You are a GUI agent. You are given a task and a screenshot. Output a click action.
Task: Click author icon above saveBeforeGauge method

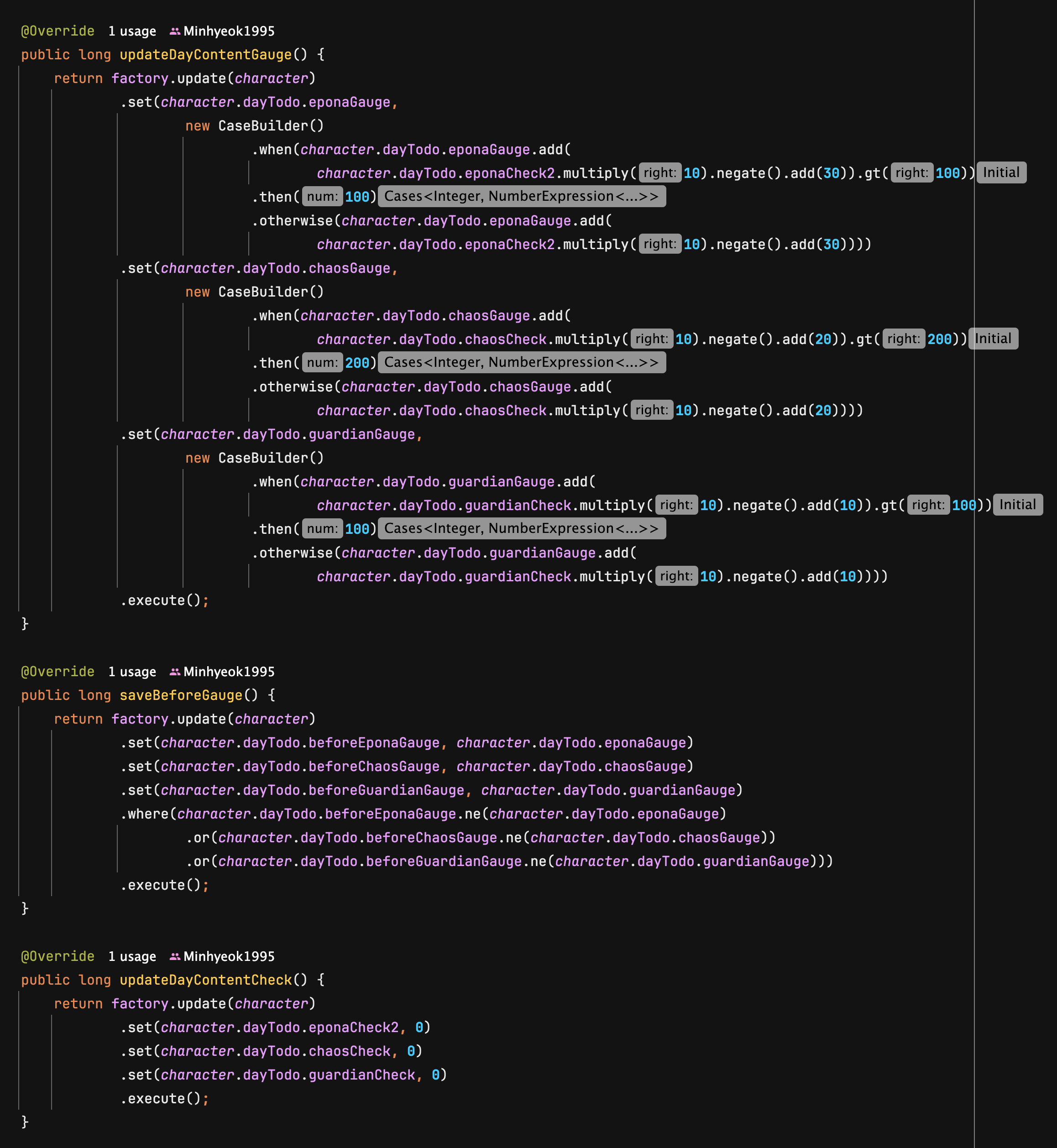[x=175, y=672]
